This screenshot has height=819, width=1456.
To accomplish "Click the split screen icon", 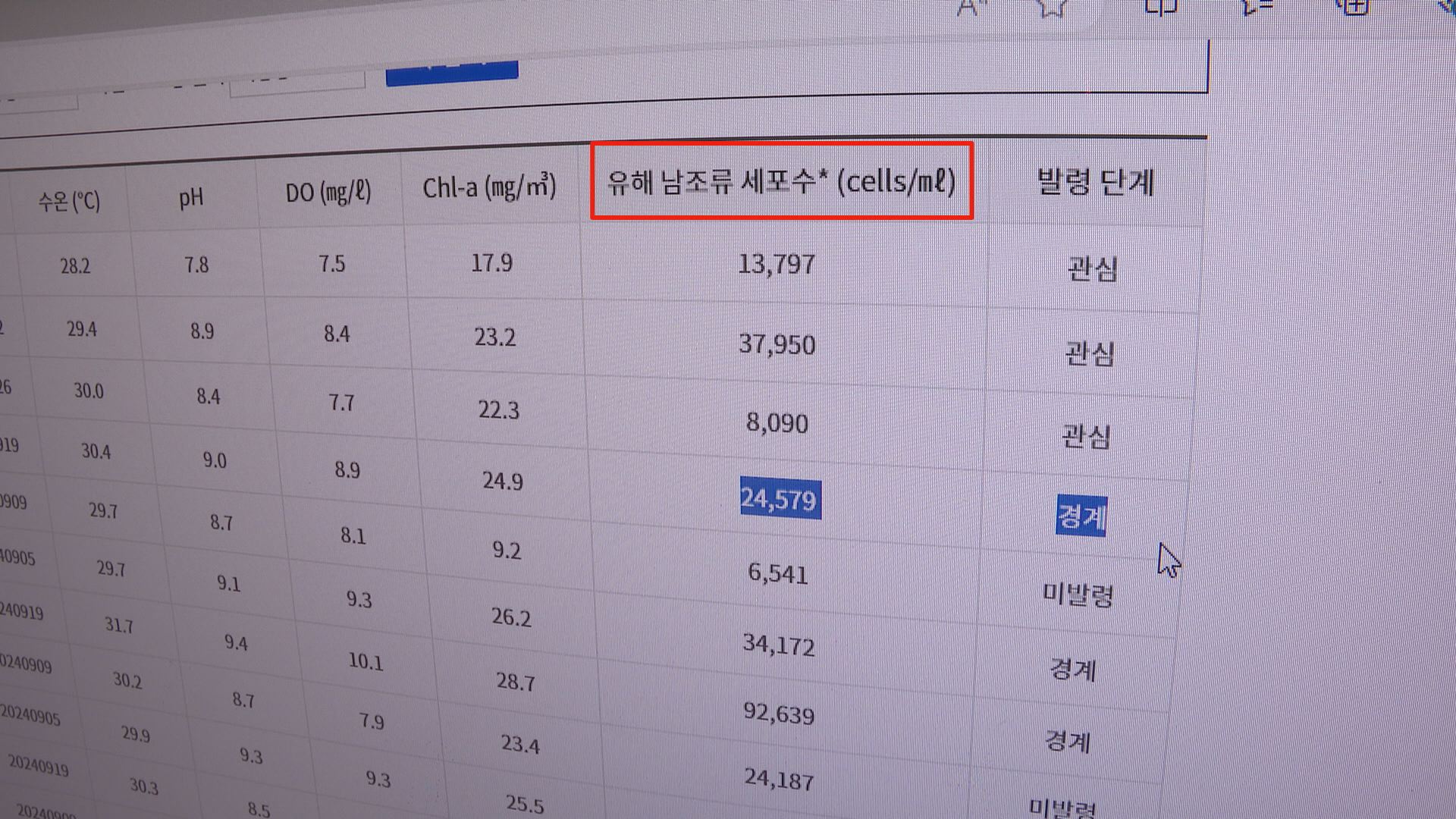I will (x=1160, y=6).
